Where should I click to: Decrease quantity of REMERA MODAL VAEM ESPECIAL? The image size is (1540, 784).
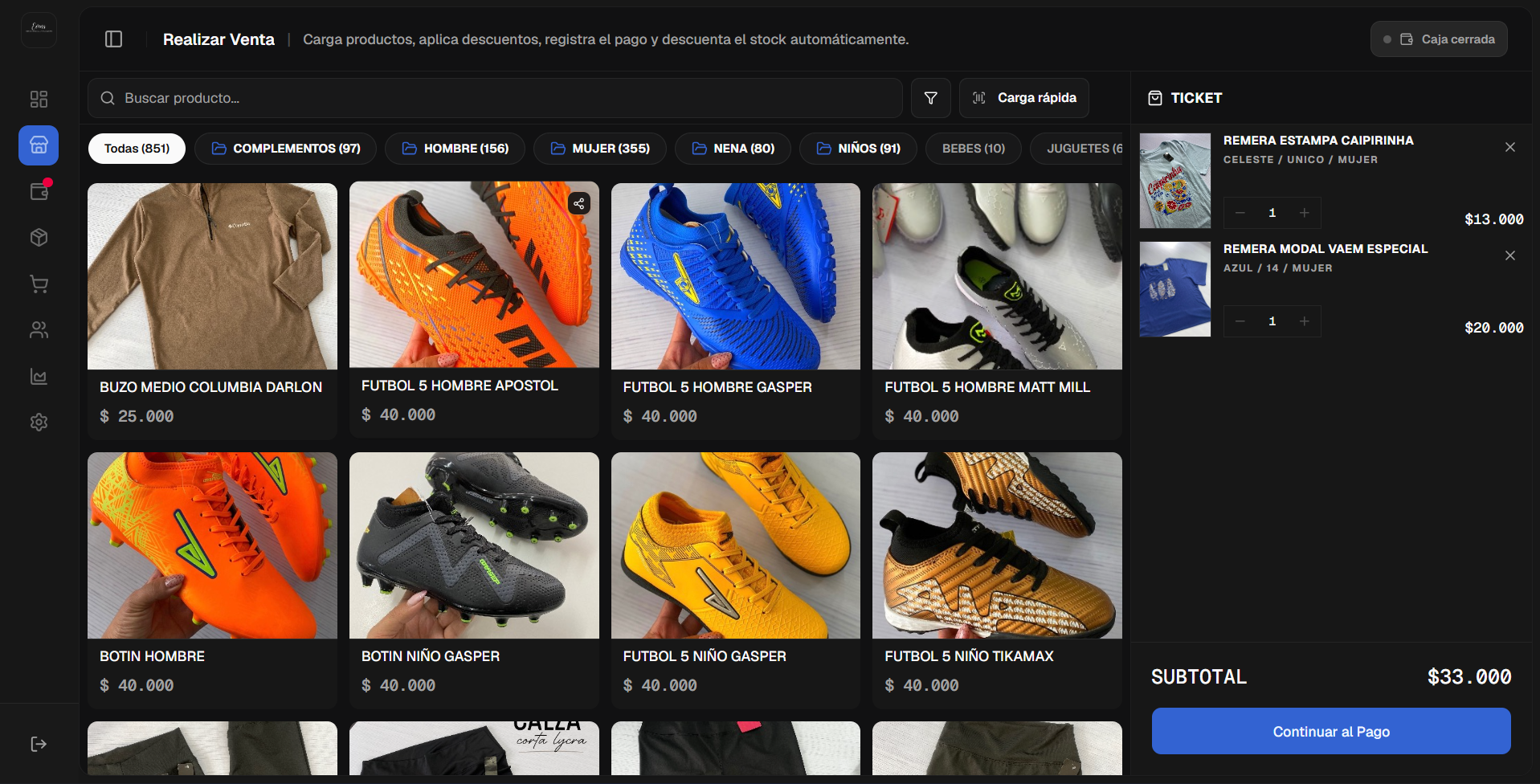pos(1240,321)
